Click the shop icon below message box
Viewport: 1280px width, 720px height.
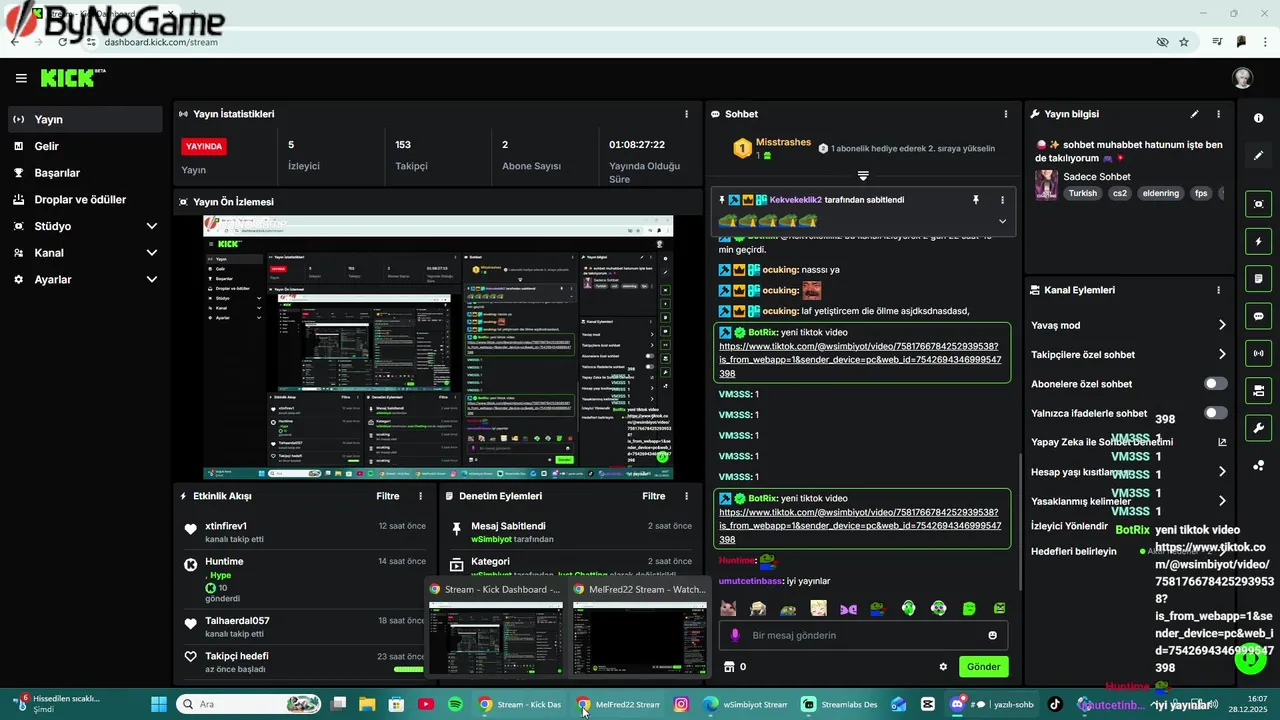point(728,667)
